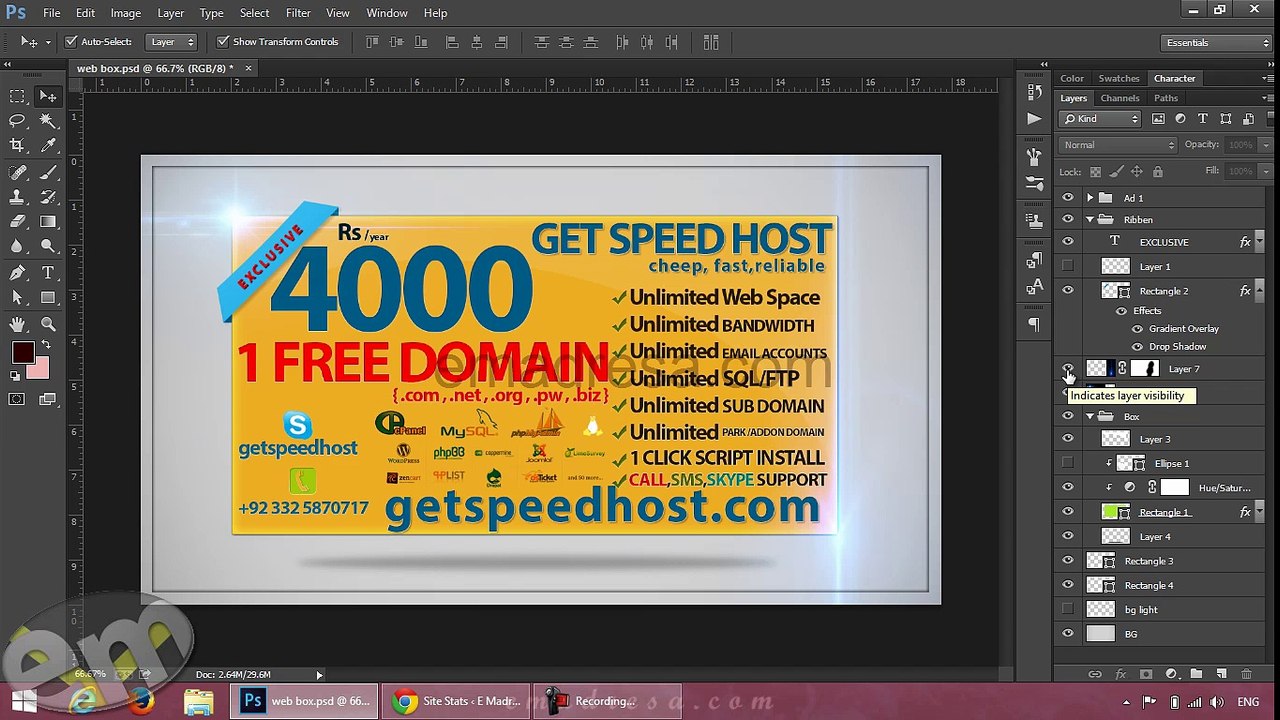Image resolution: width=1280 pixels, height=720 pixels.
Task: Select the History Brush tool
Action: (48, 197)
